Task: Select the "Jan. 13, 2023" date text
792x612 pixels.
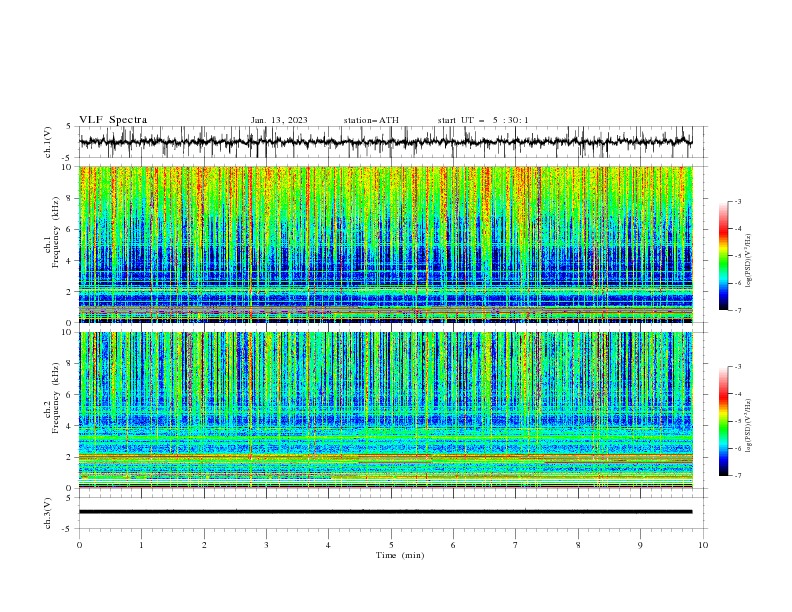Action: point(279,120)
